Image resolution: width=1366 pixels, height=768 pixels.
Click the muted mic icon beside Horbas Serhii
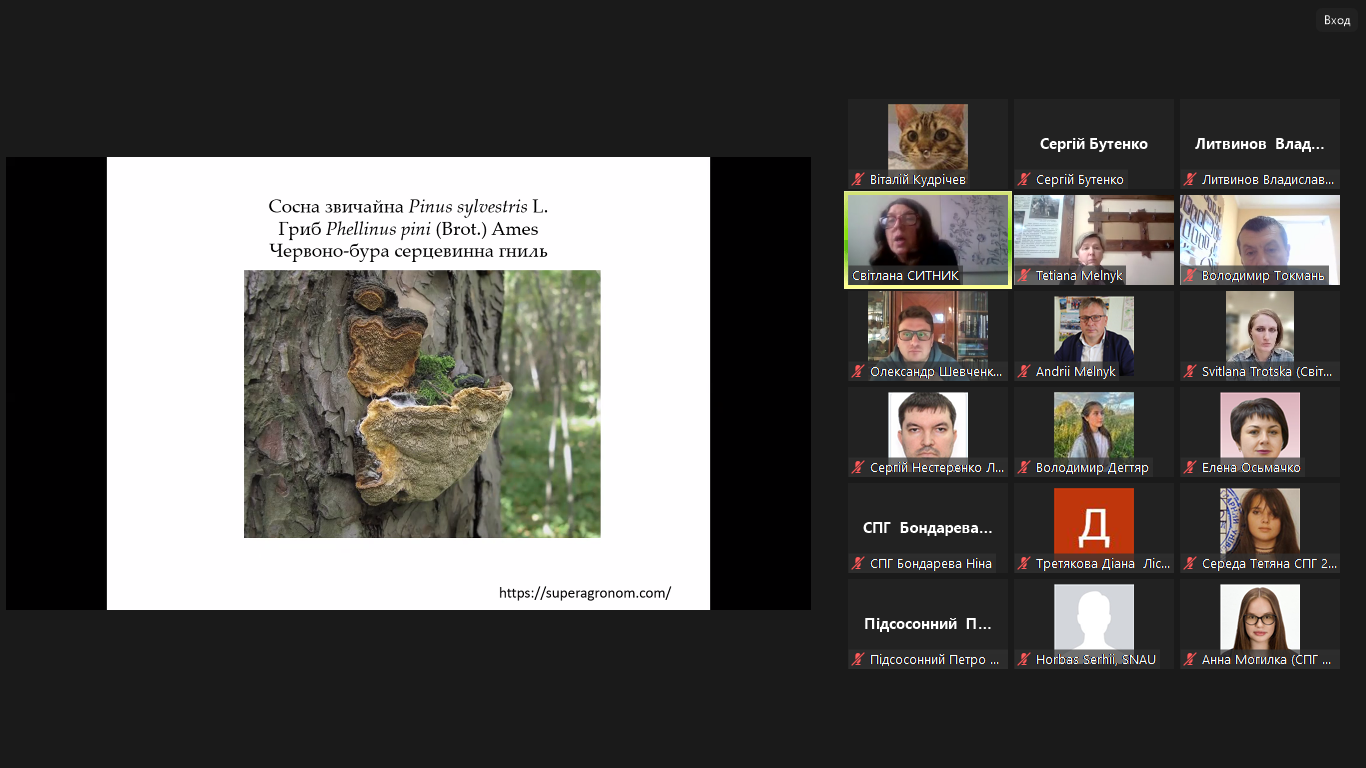click(1024, 660)
